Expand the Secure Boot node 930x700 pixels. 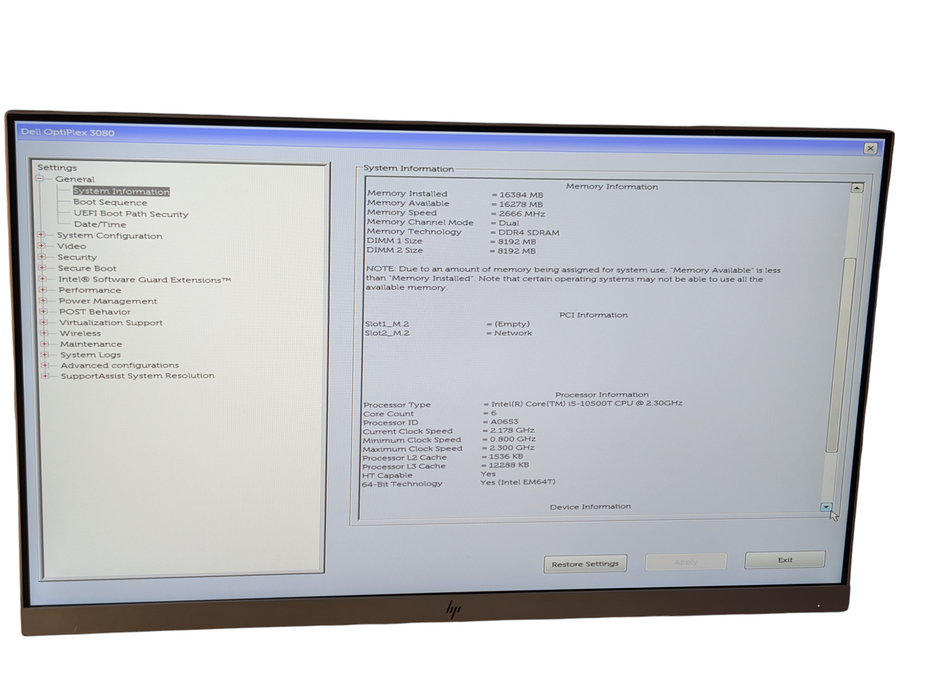[x=42, y=268]
